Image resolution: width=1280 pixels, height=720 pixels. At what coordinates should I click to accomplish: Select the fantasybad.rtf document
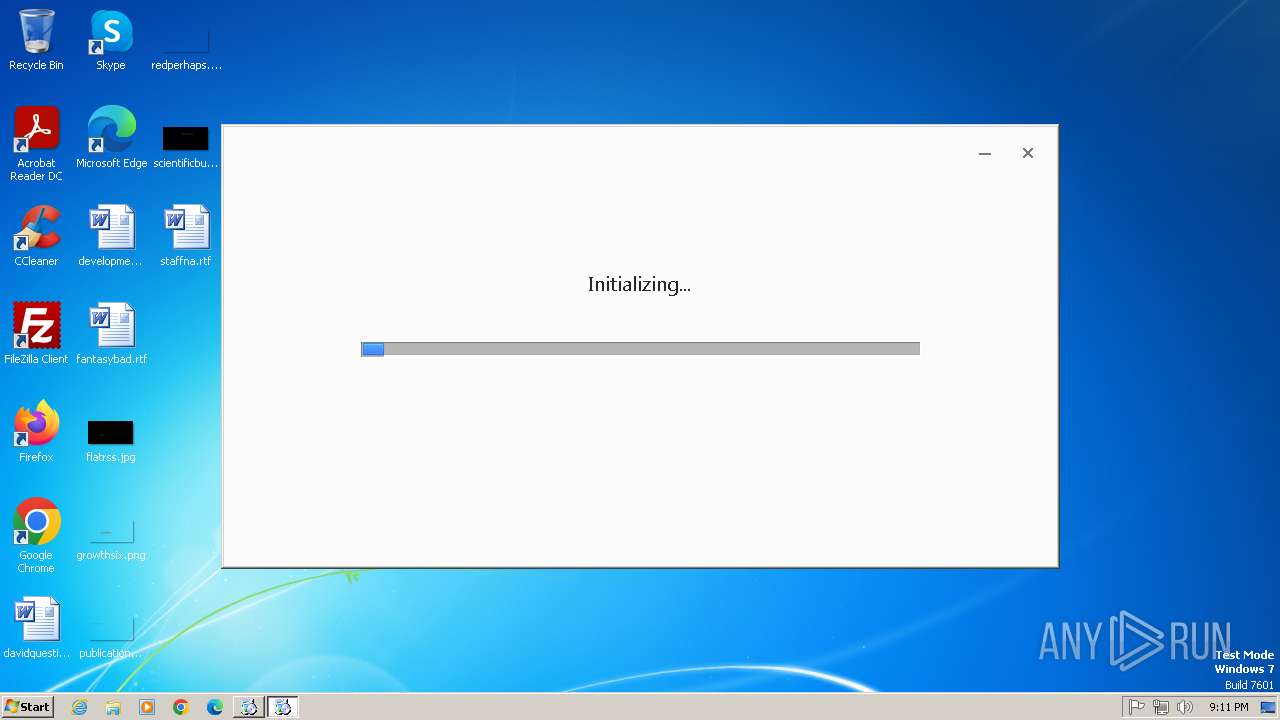[111, 334]
